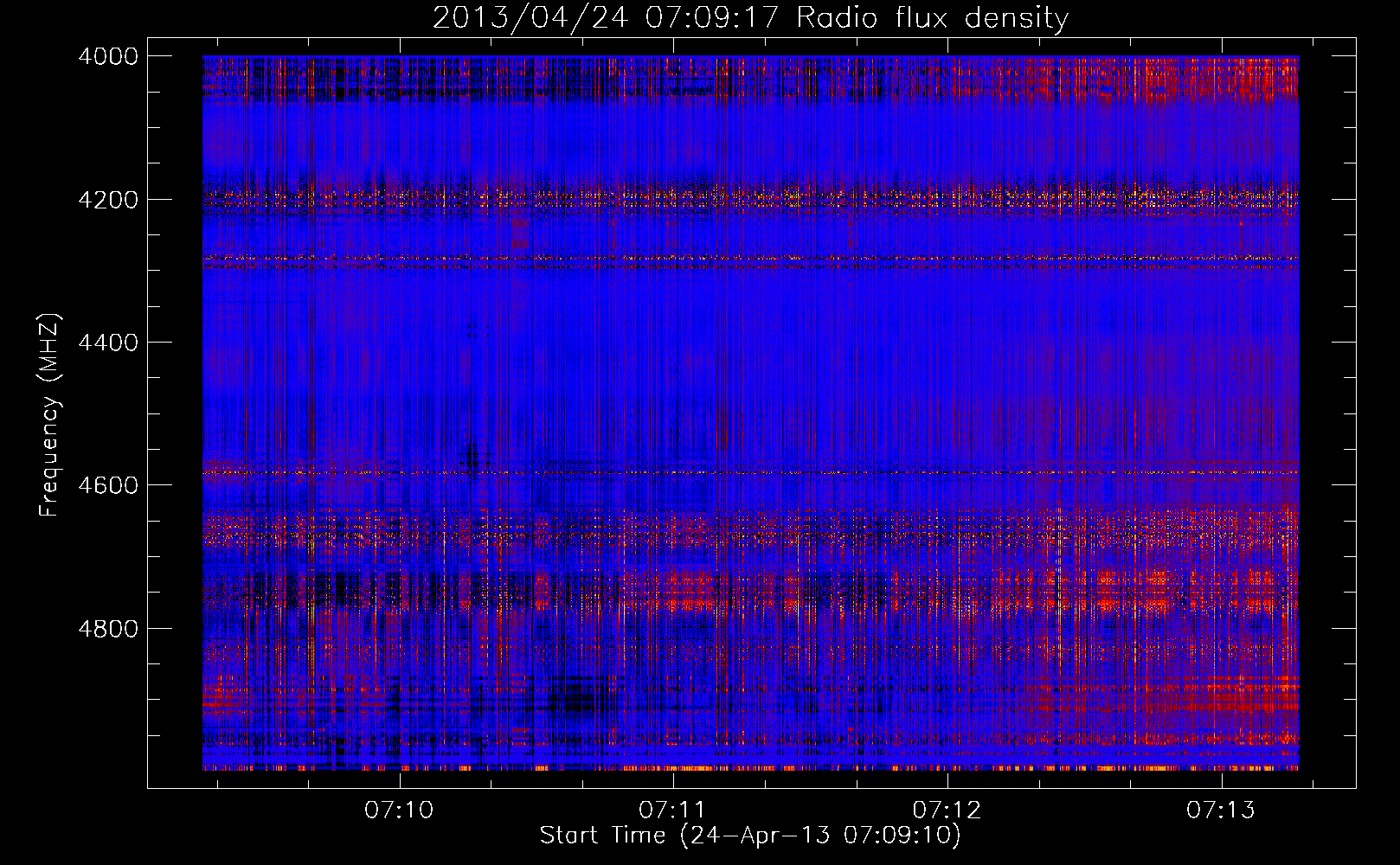Click the 4400 frequency tick label

click(107, 343)
